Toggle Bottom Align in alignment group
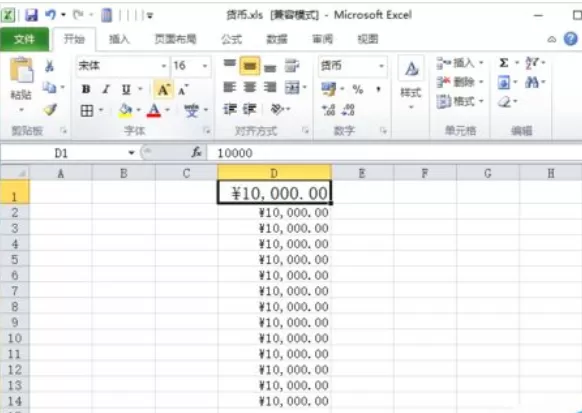 click(x=270, y=68)
